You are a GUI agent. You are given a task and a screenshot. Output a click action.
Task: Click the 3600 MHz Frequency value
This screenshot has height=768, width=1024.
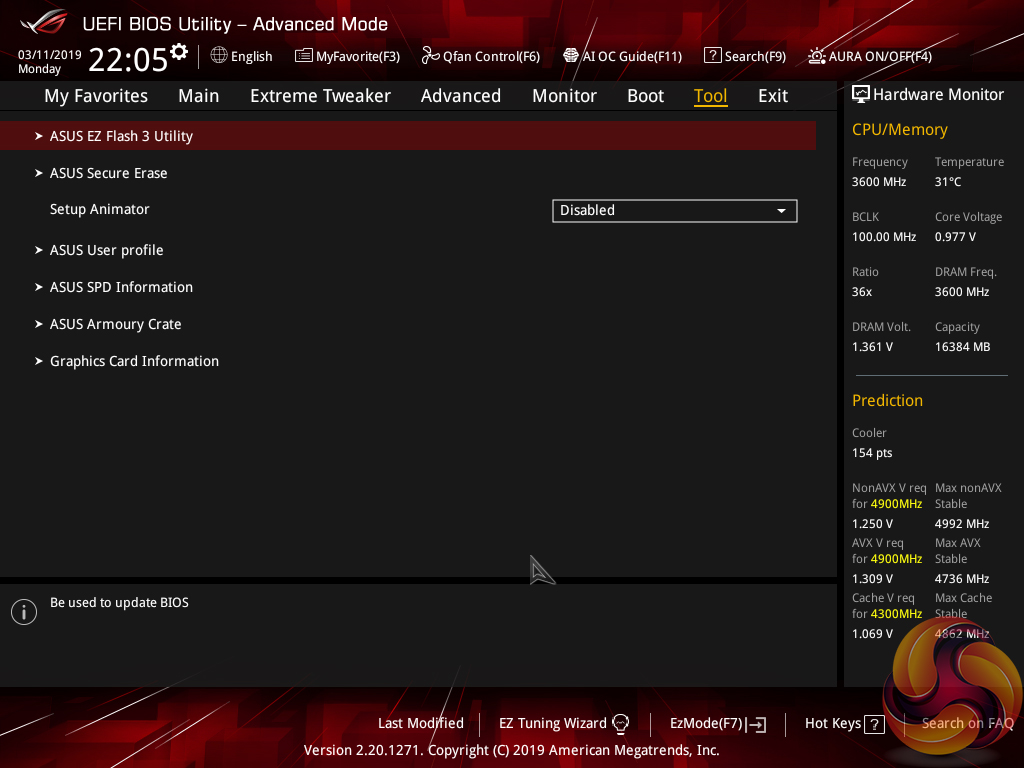pos(878,182)
